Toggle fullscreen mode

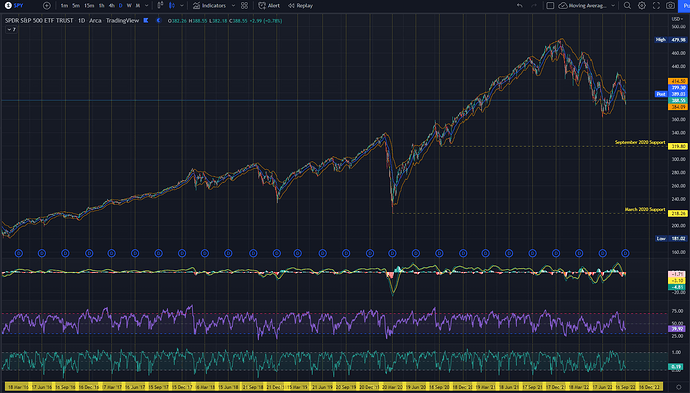click(656, 6)
